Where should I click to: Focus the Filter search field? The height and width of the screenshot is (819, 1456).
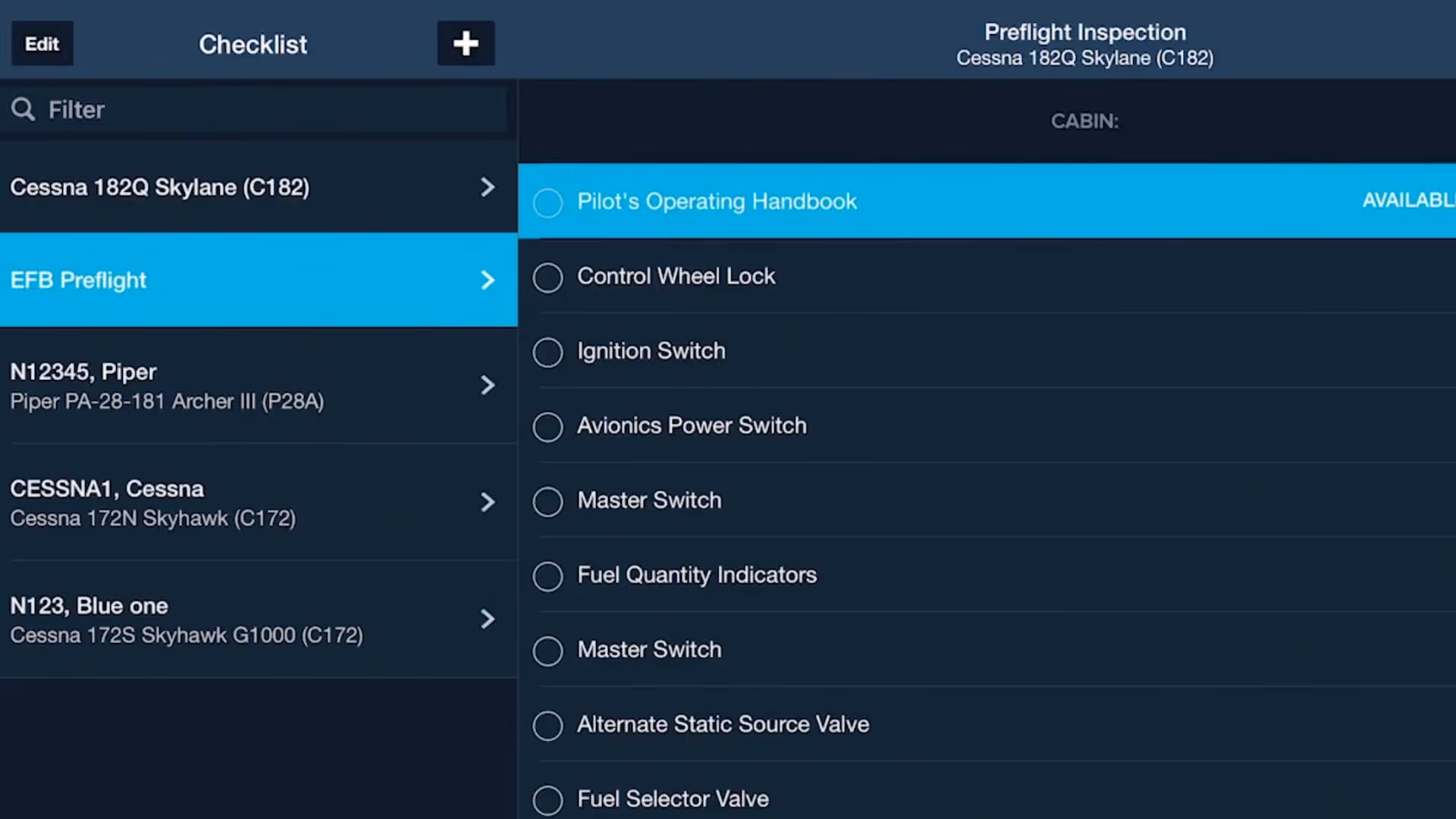[254, 109]
